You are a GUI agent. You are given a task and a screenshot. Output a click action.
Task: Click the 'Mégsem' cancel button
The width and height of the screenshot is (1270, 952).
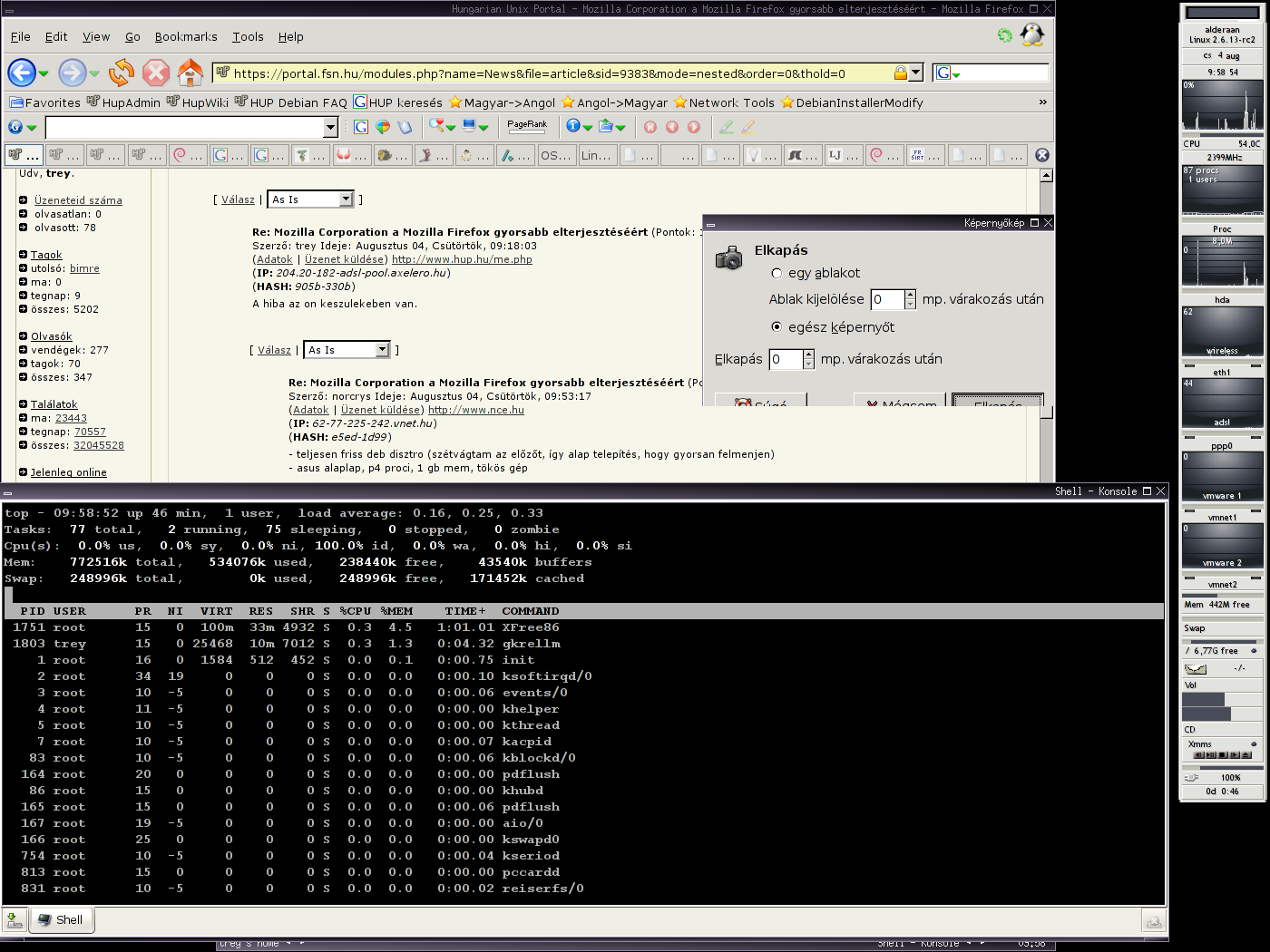click(900, 400)
